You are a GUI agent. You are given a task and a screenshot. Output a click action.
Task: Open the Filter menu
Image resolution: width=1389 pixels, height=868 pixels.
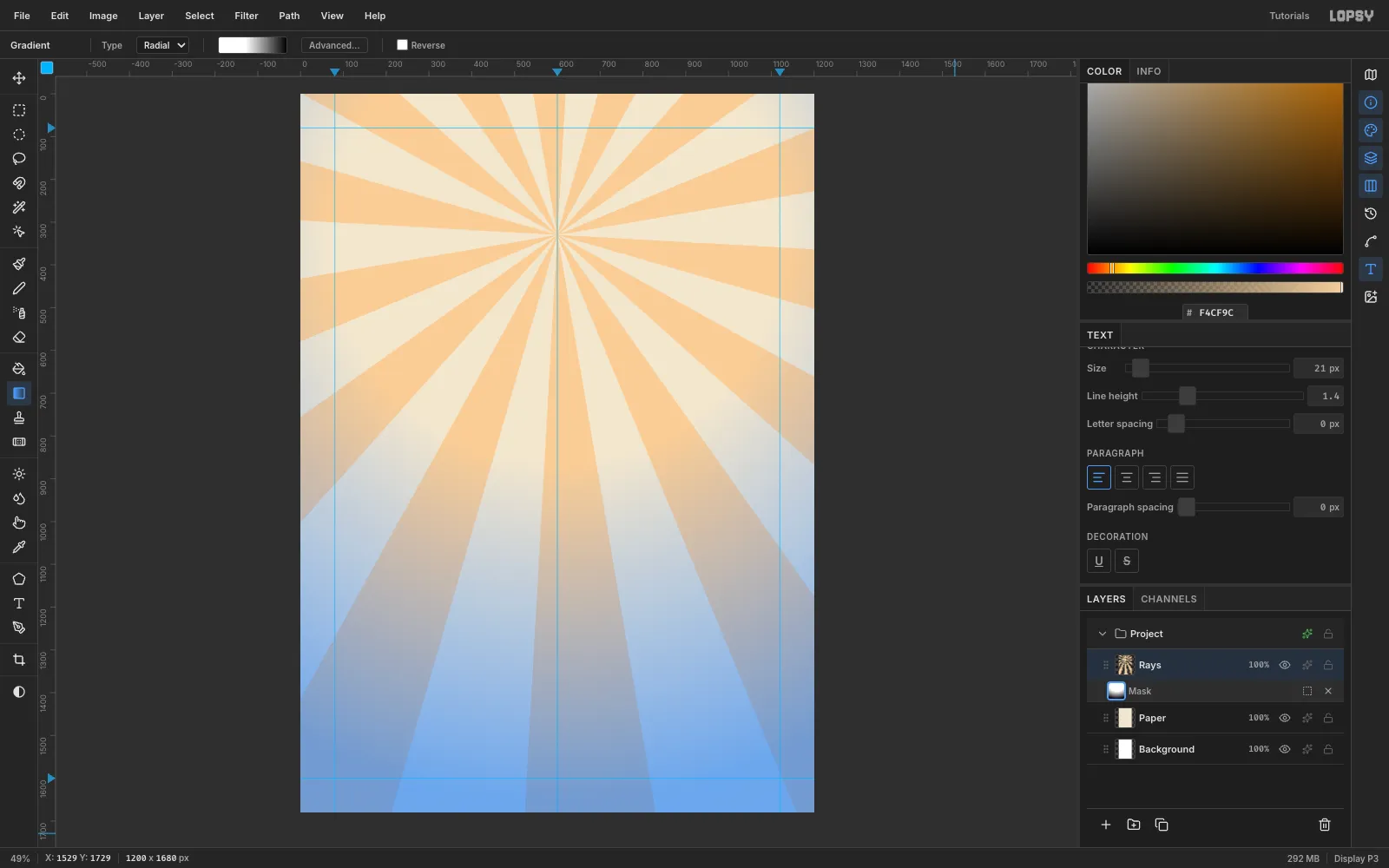(x=247, y=16)
